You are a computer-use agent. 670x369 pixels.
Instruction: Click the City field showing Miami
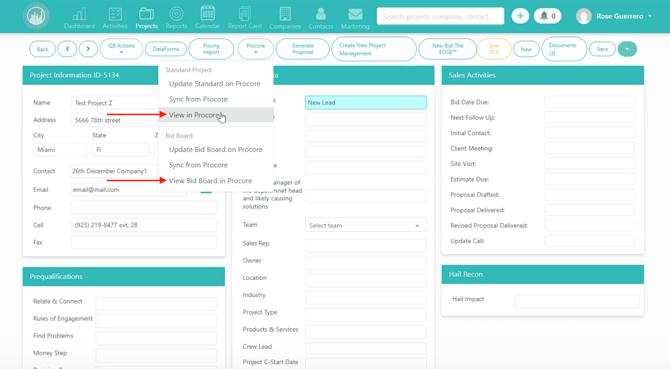point(60,149)
